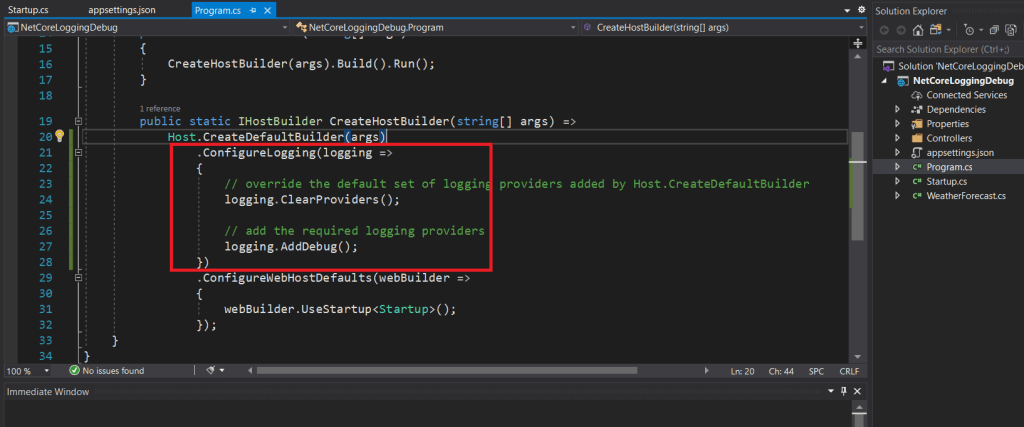This screenshot has height=427, width=1024.
Task: Expand the Dependencies node
Action: point(898,109)
